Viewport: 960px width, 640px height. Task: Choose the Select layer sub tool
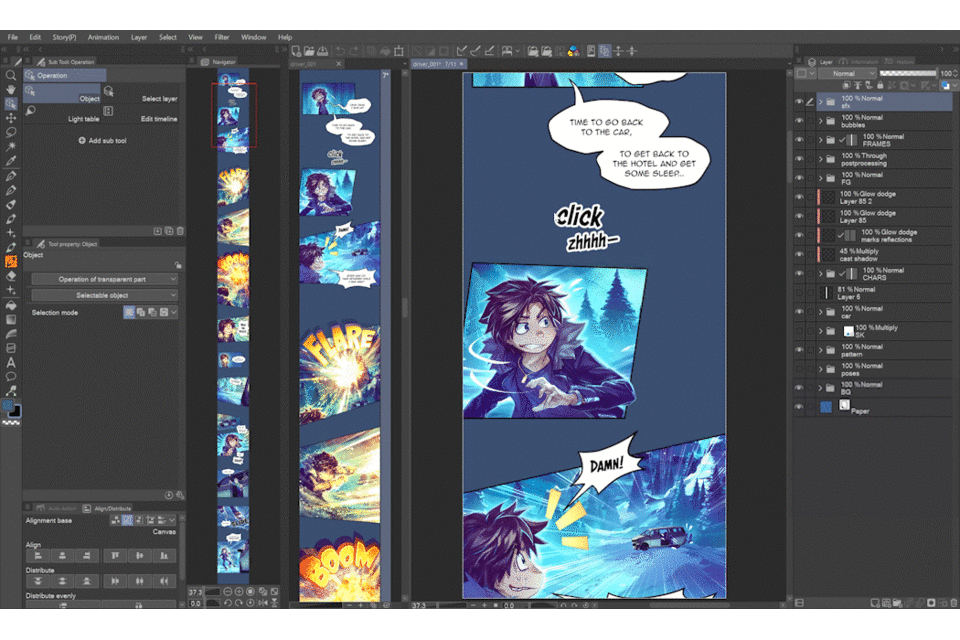[142, 93]
